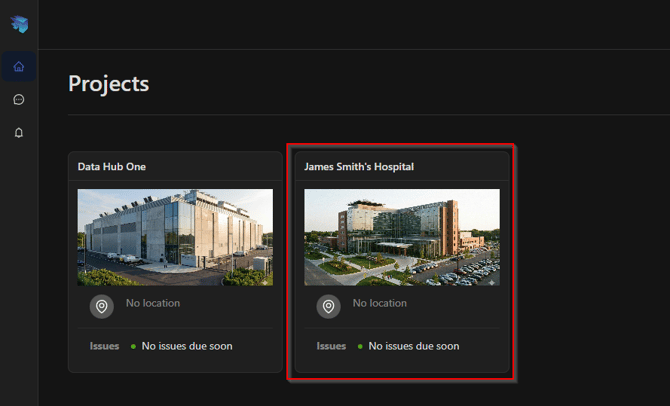This screenshot has height=406, width=670.
Task: Click "No issues due soon" on James Smith's Hospital
Action: coord(414,346)
